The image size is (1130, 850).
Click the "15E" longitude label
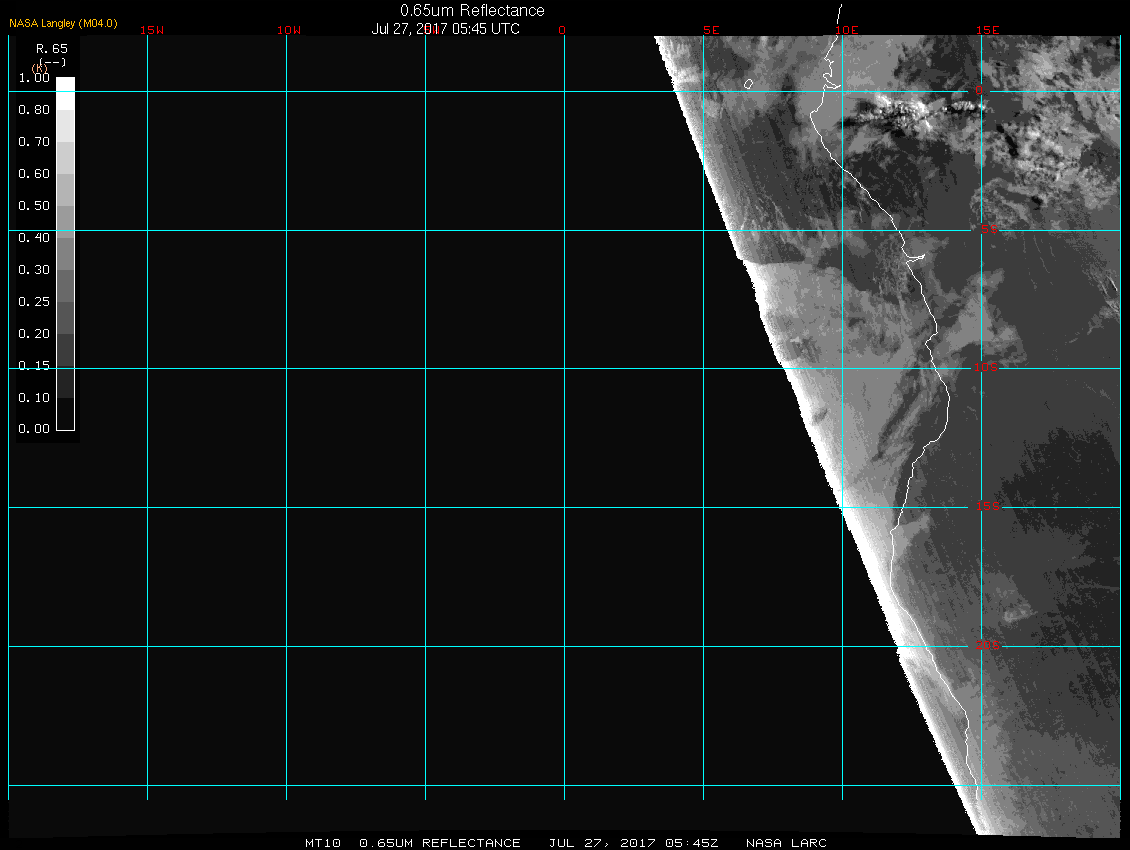988,30
